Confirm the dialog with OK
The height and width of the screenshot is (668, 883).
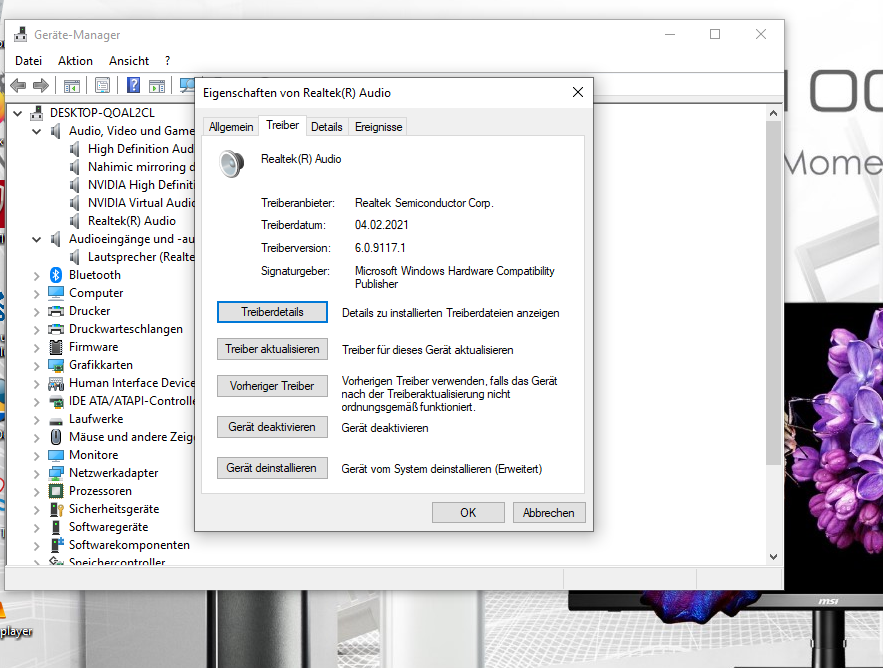tap(468, 513)
